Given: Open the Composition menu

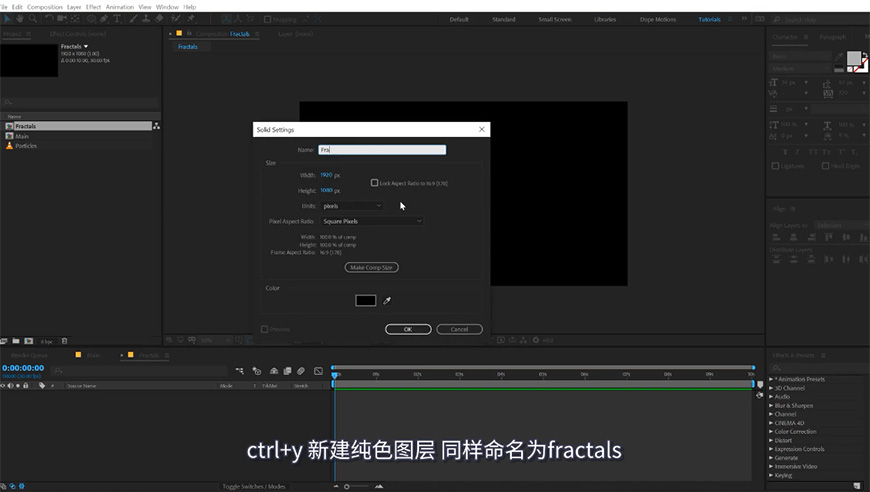Looking at the screenshot, I should (44, 7).
